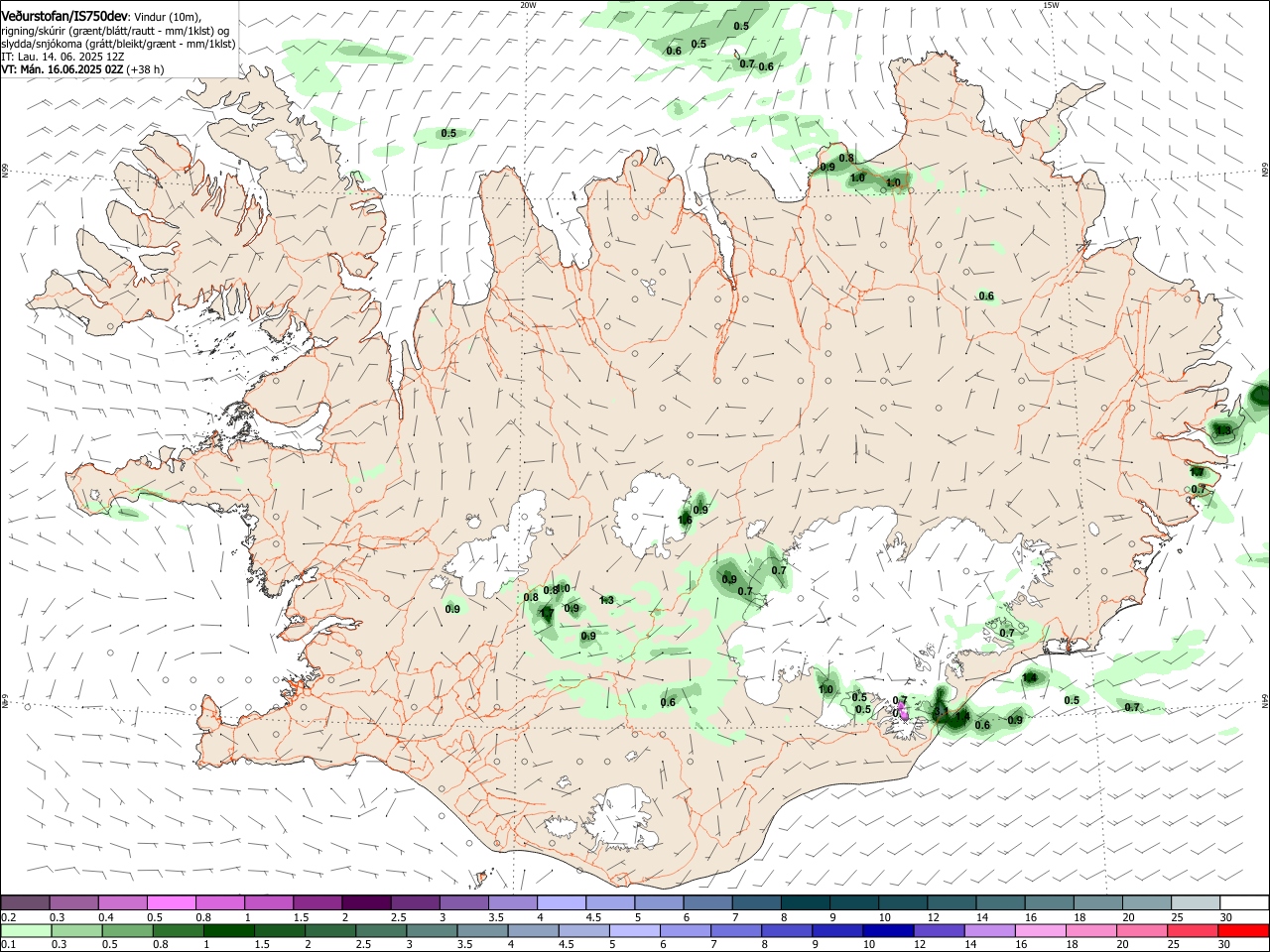
Task: Click the rain legend swatch between 0.1 and 0.3
Action: pos(26,931)
